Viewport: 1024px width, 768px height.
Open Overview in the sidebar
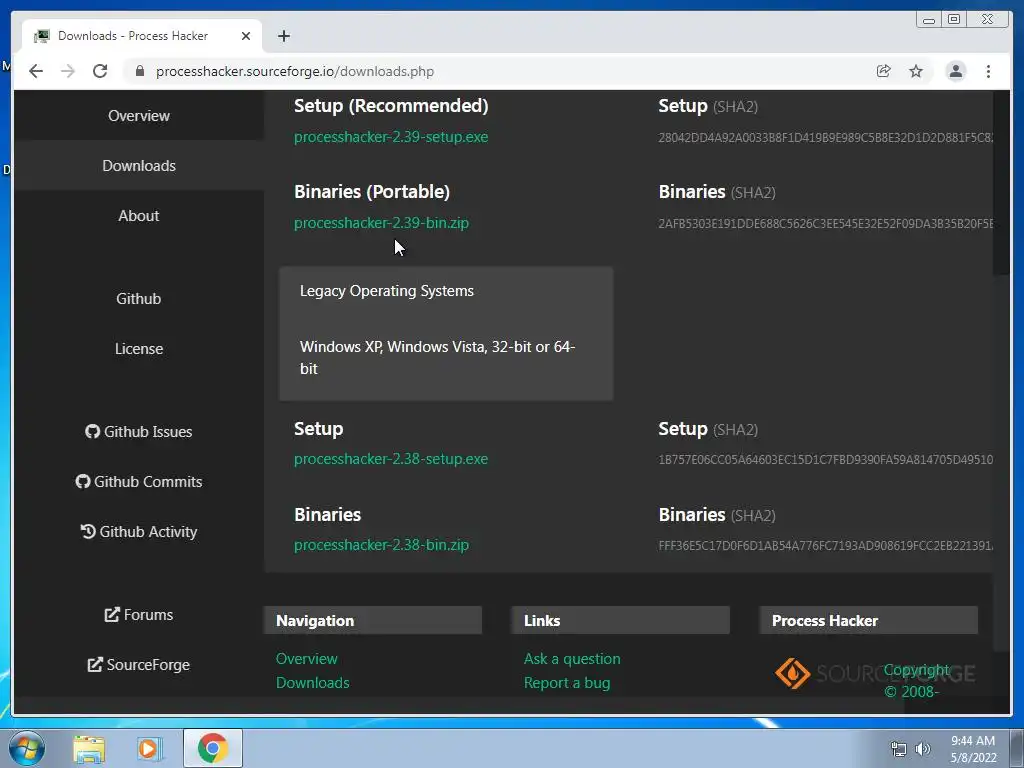click(138, 116)
